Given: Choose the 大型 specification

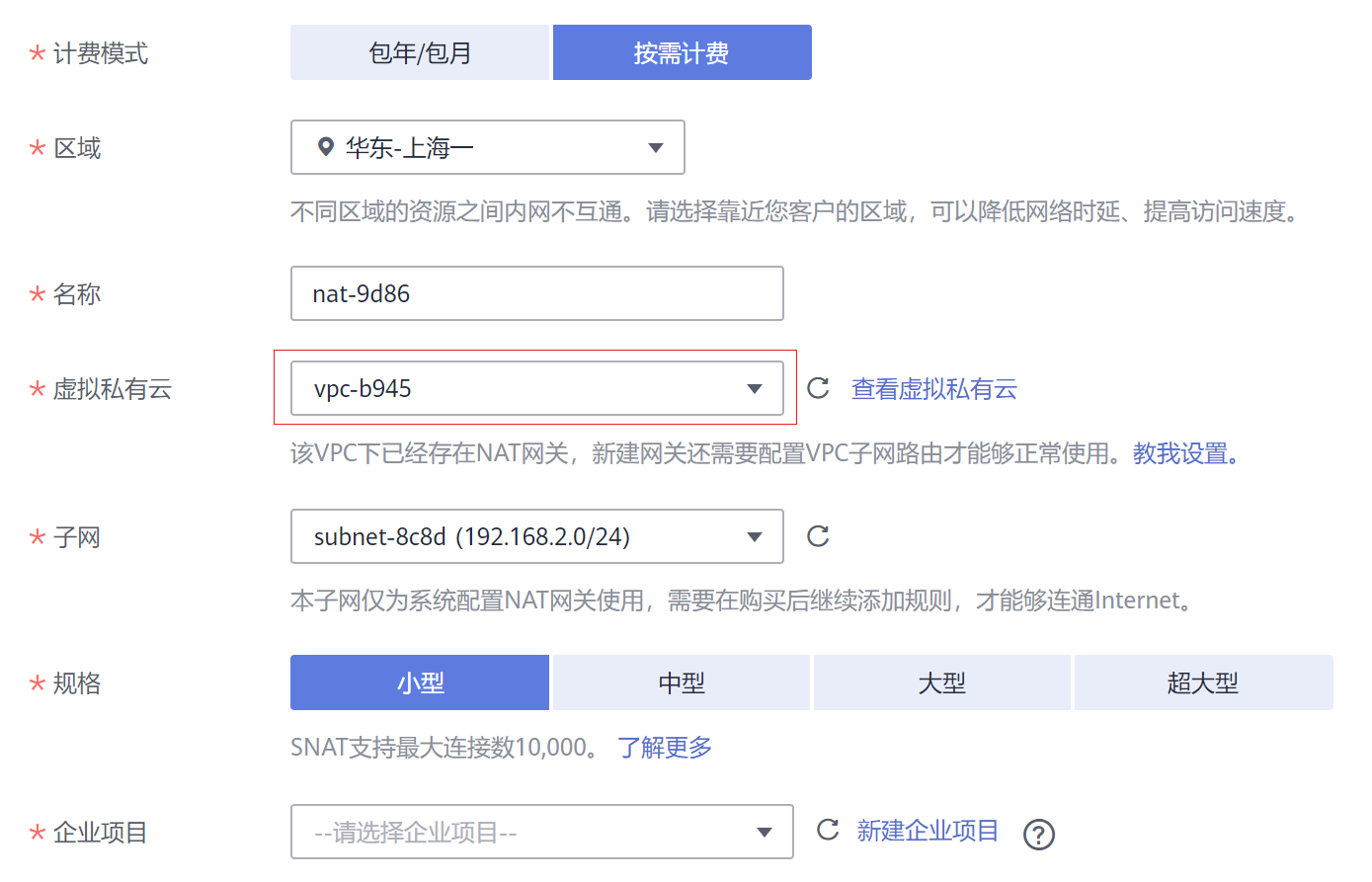Looking at the screenshot, I should pyautogui.click(x=942, y=682).
